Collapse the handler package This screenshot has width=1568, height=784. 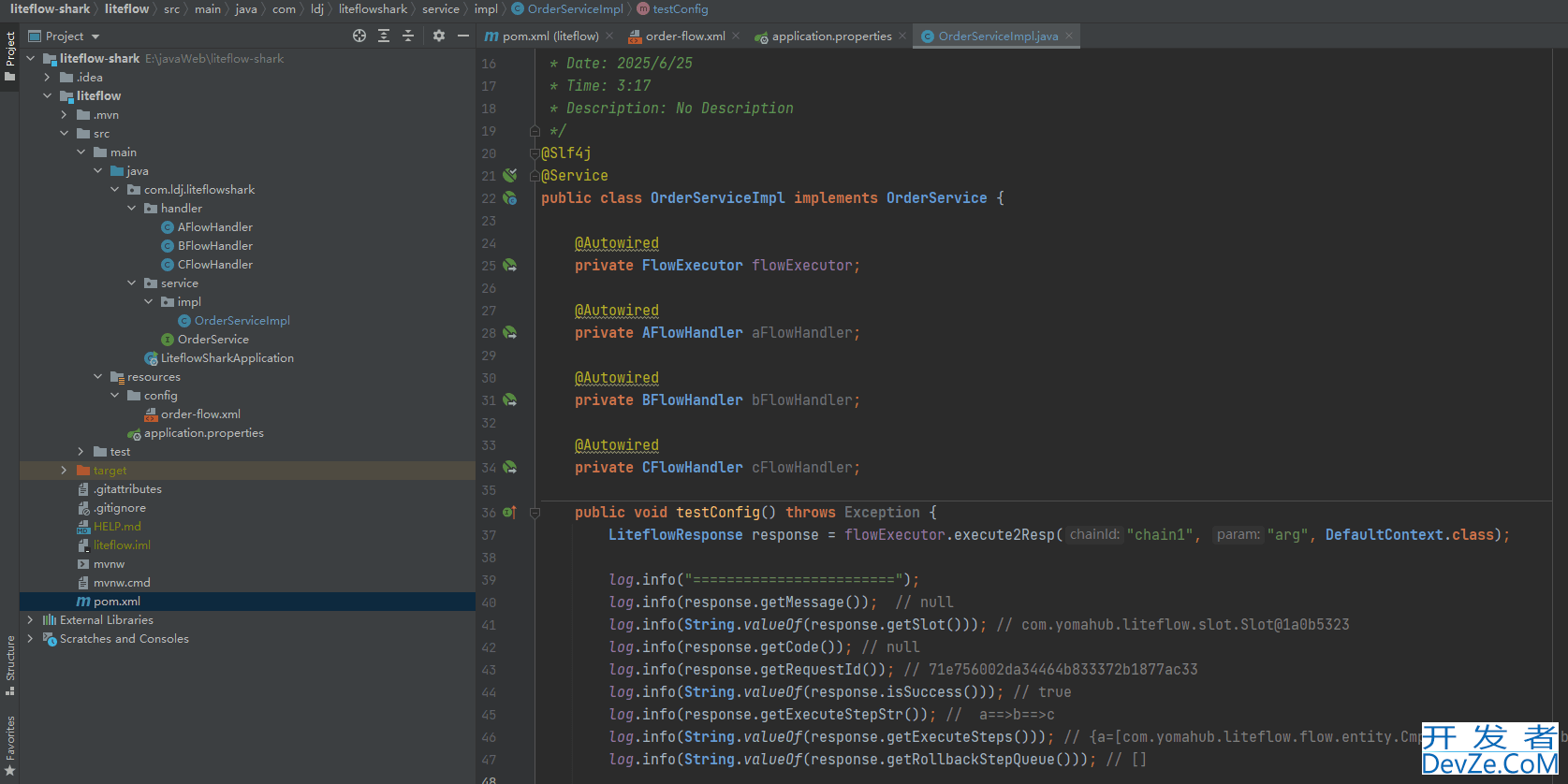click(132, 208)
